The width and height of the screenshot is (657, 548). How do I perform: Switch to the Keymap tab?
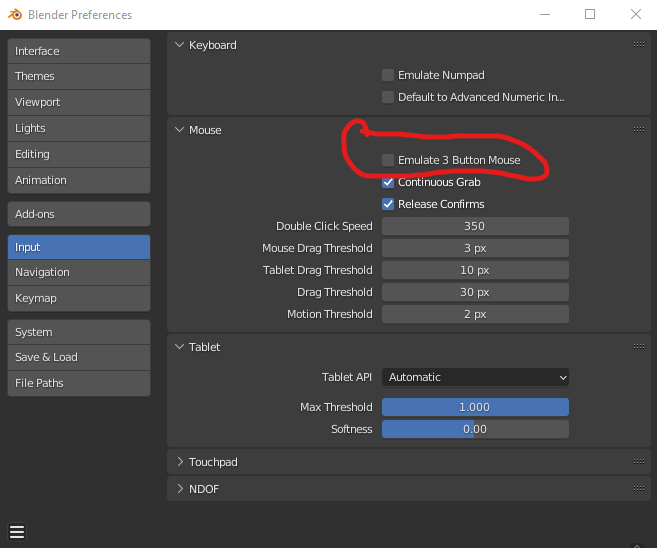tap(78, 298)
